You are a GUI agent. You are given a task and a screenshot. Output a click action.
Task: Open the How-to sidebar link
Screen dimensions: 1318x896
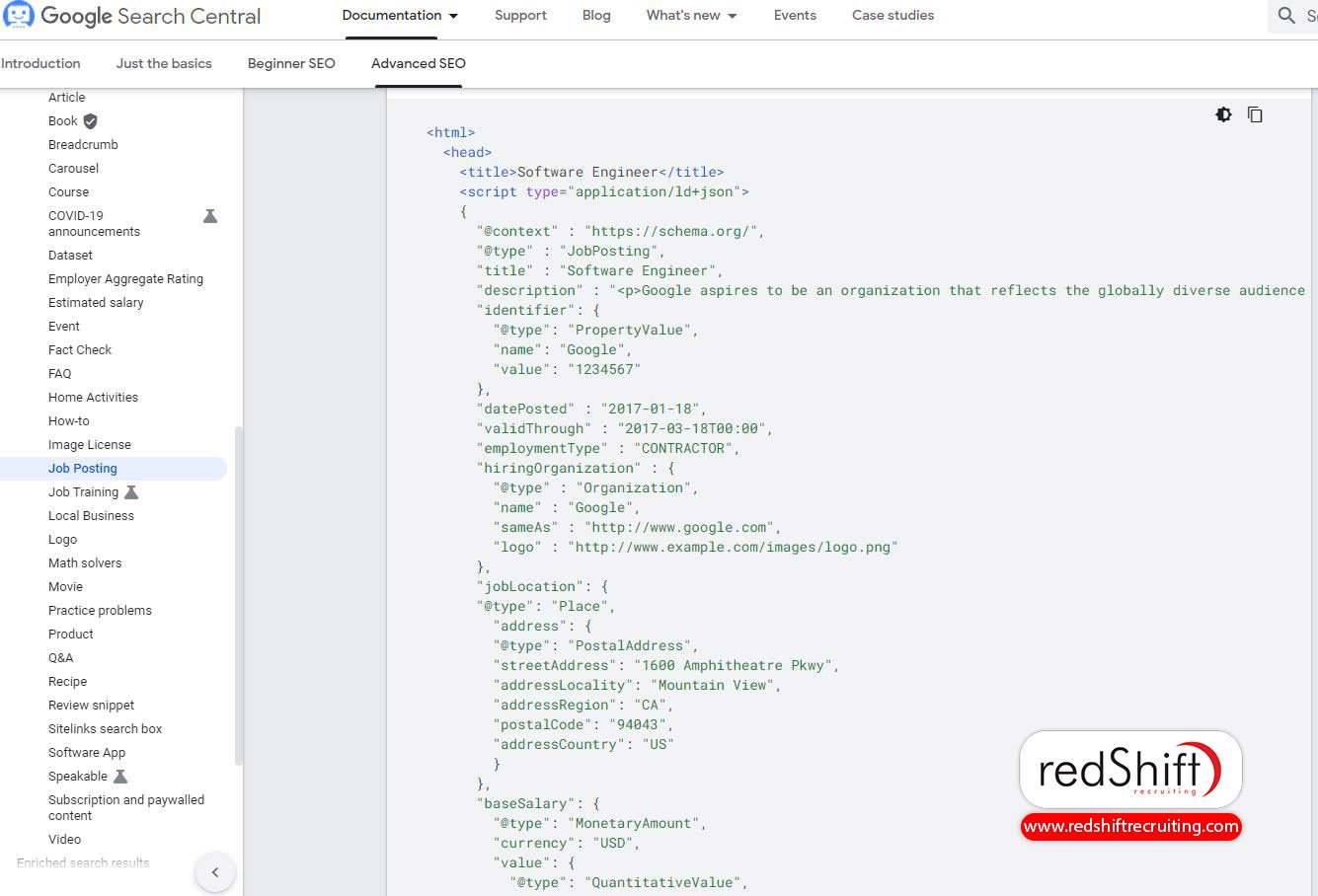[x=69, y=421]
